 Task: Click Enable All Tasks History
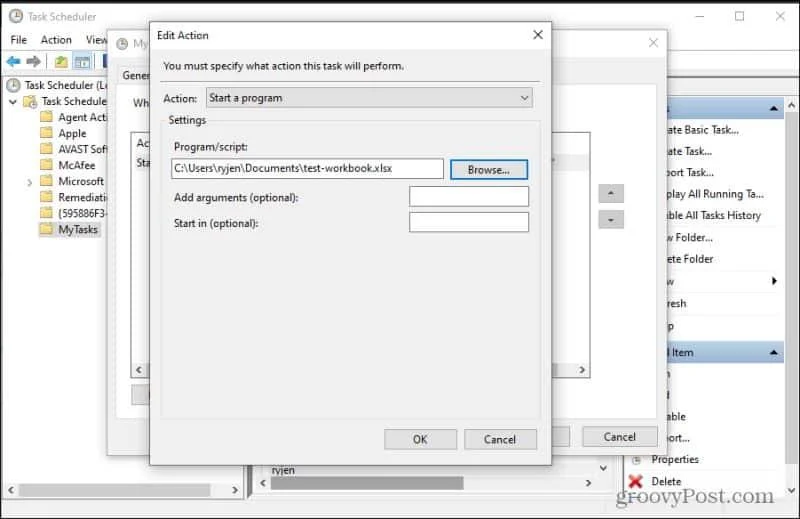click(714, 215)
